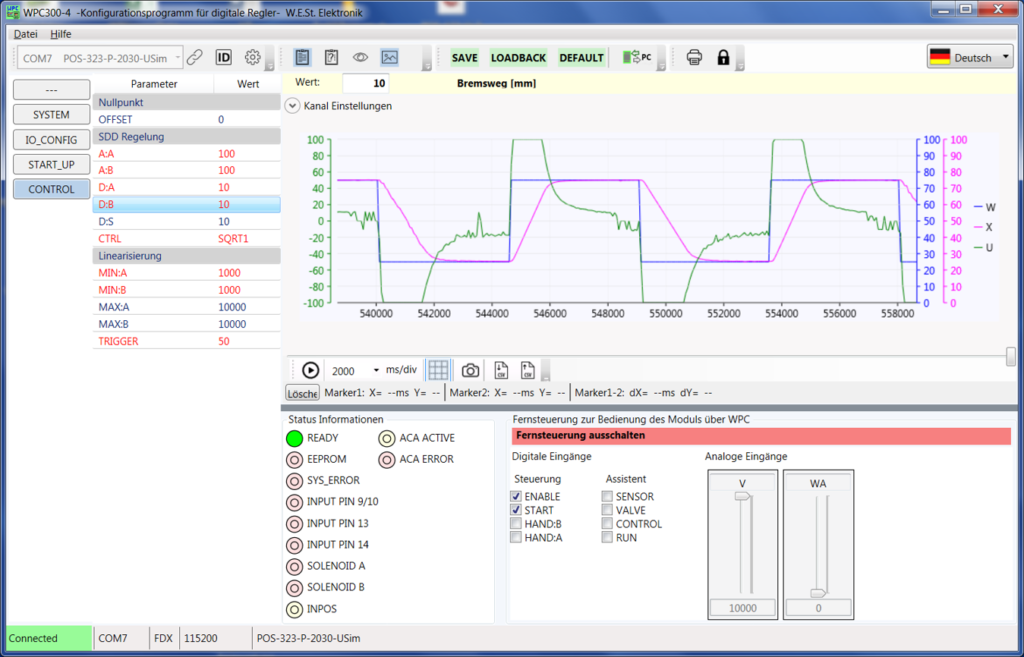Open settings via the gear icon
This screenshot has height=657, width=1024.
[253, 57]
